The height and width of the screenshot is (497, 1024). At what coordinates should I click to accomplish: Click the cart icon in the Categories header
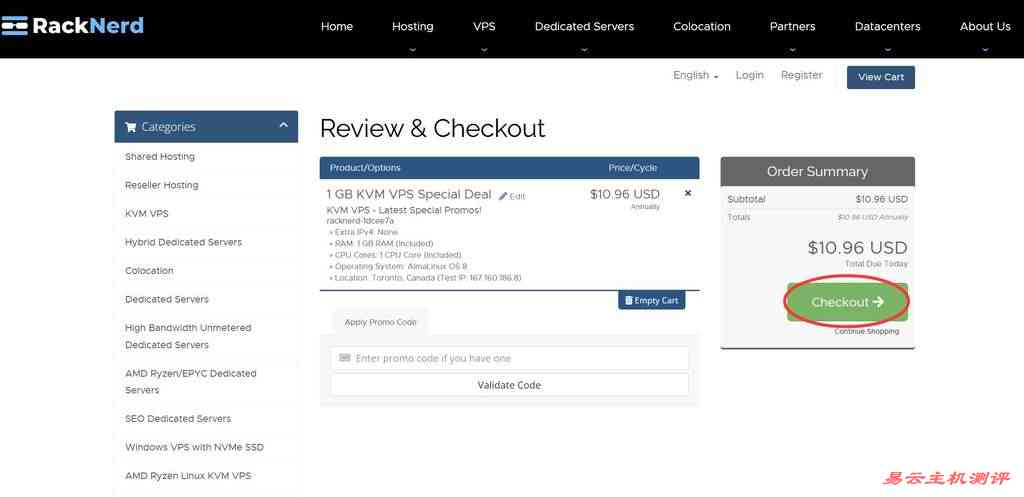click(130, 127)
